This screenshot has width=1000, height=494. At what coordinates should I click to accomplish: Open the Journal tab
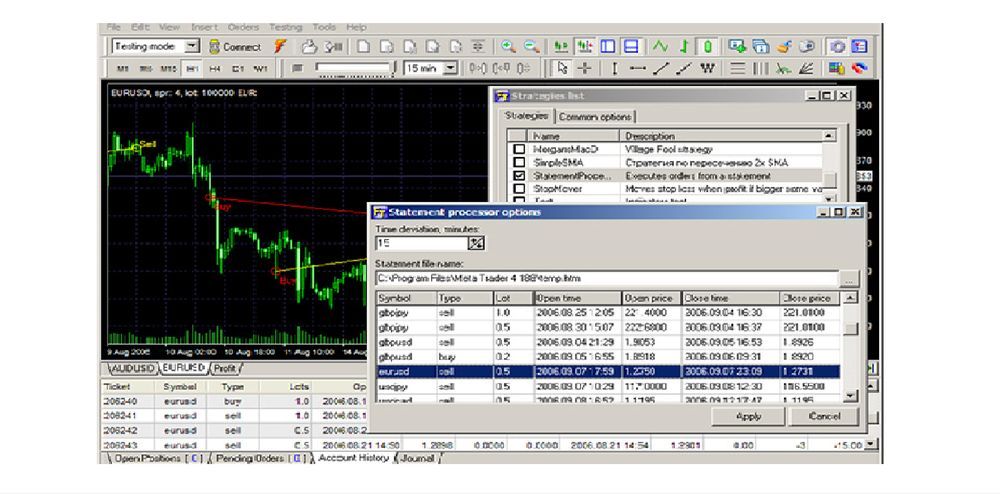(418, 458)
